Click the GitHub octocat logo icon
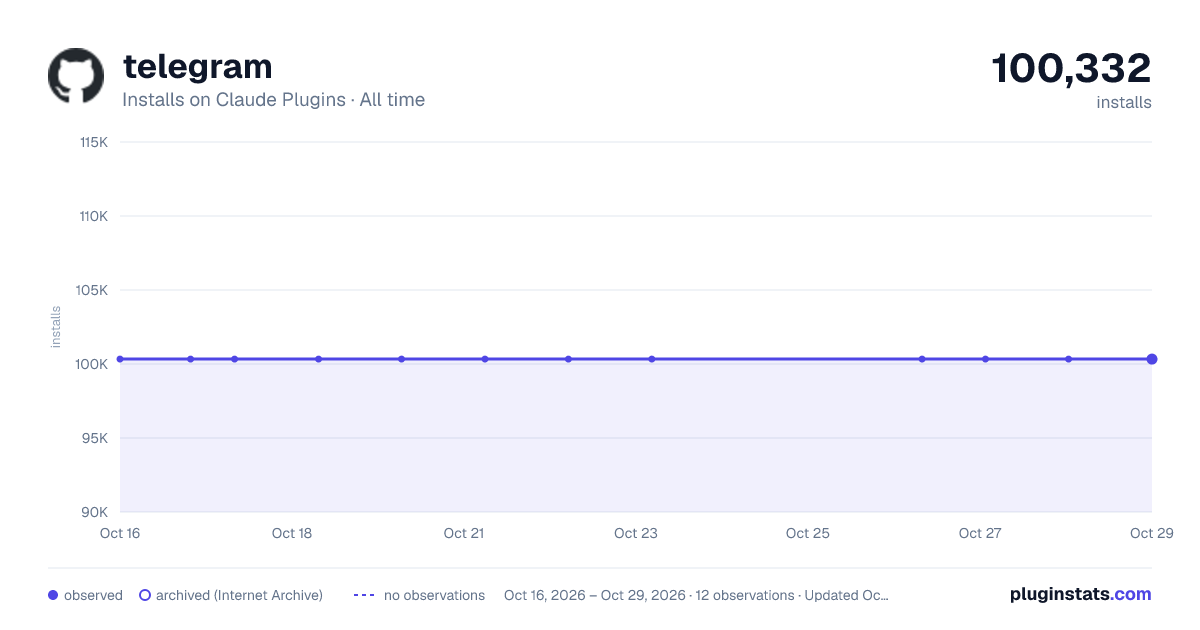1200x630 pixels. 76,76
